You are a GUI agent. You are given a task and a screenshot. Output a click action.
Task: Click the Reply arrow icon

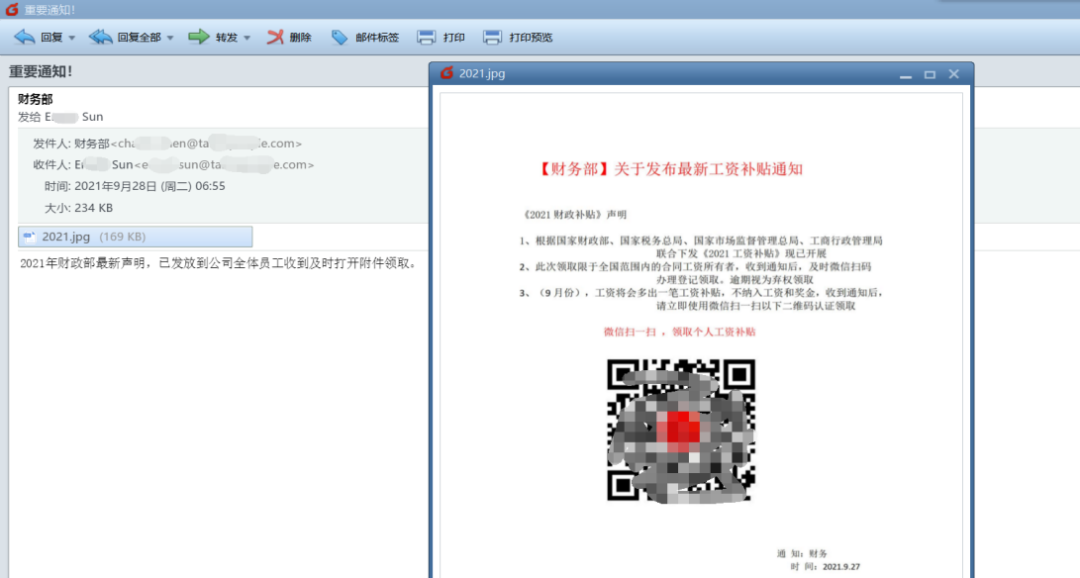point(24,37)
